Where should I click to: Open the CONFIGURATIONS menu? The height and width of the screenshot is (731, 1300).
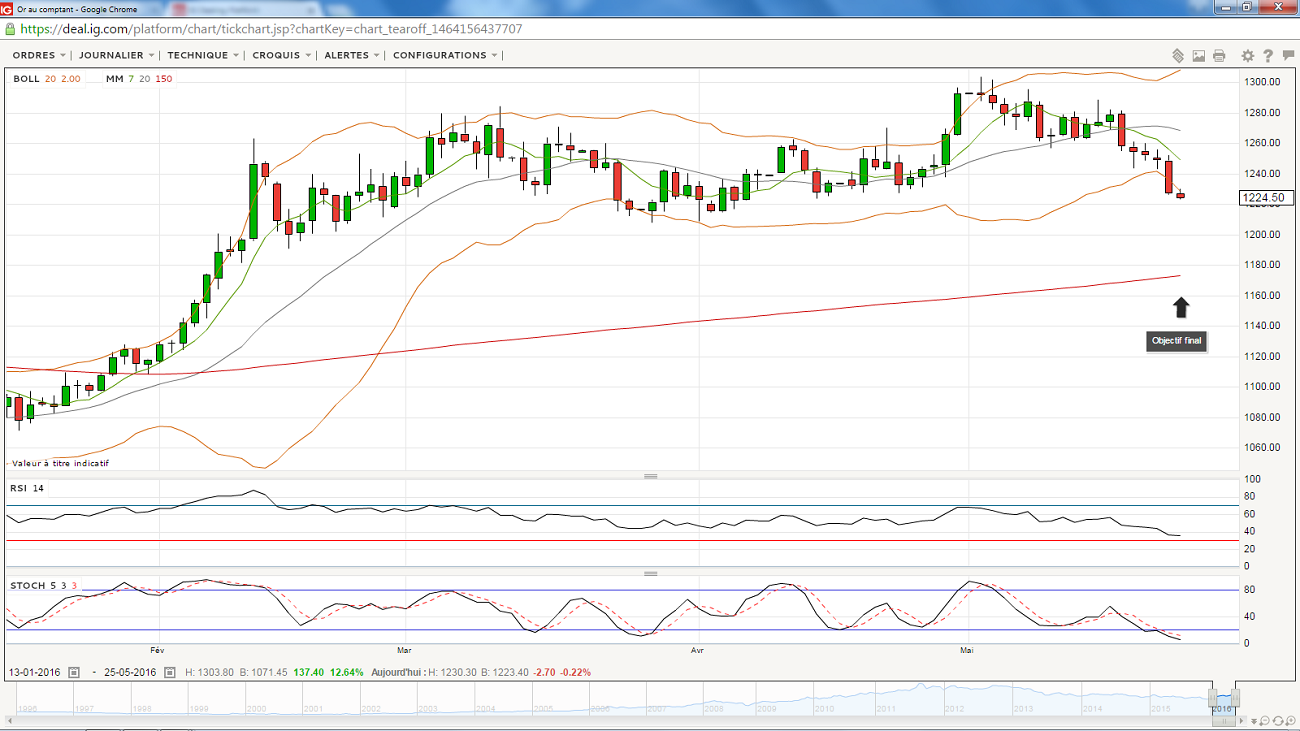point(445,56)
